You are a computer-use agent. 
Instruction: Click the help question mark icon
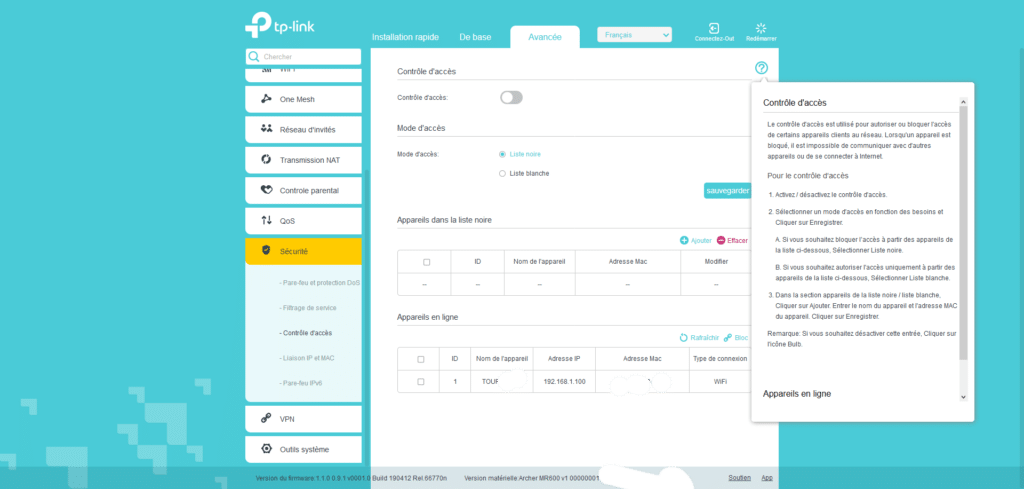761,68
